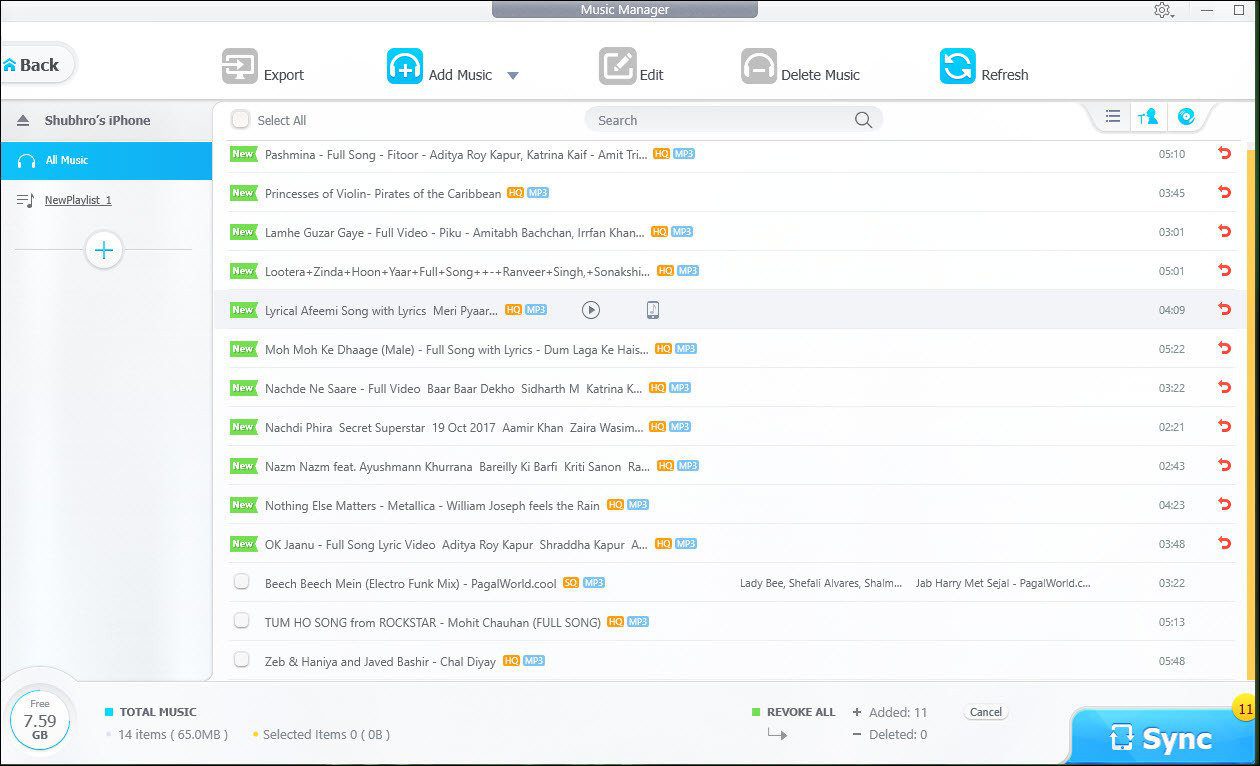Click the phone icon on the Lyrical Afeemi row

(x=653, y=310)
